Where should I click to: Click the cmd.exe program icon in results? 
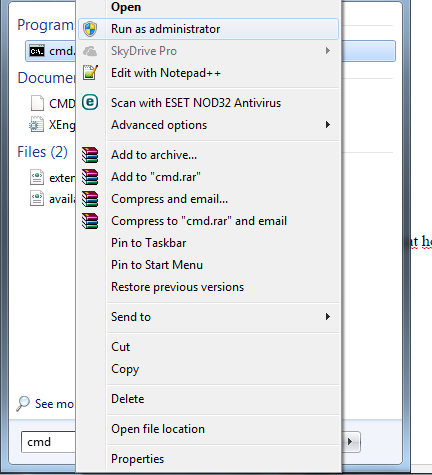(37, 51)
